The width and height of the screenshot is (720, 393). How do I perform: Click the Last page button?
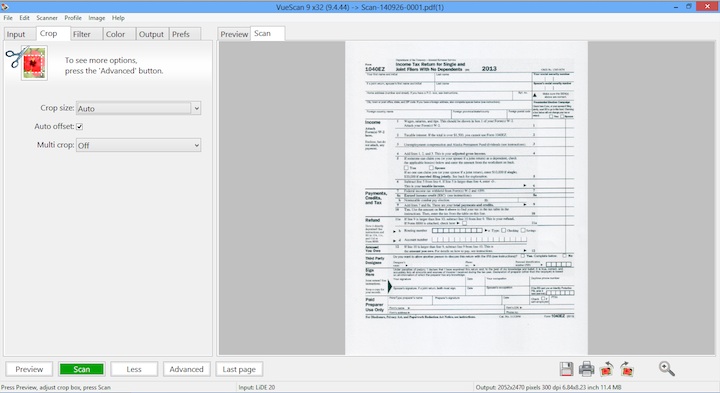[x=239, y=369]
